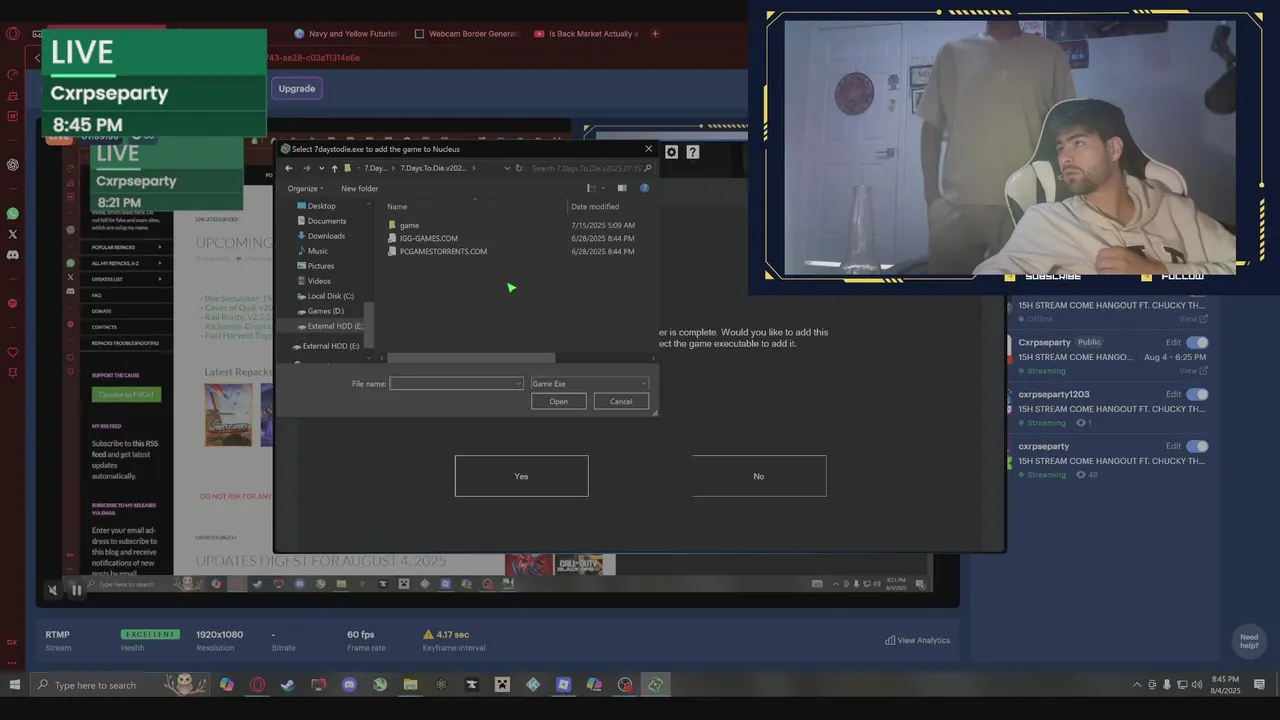Open View Analytics link
The height and width of the screenshot is (720, 1280).
(917, 640)
